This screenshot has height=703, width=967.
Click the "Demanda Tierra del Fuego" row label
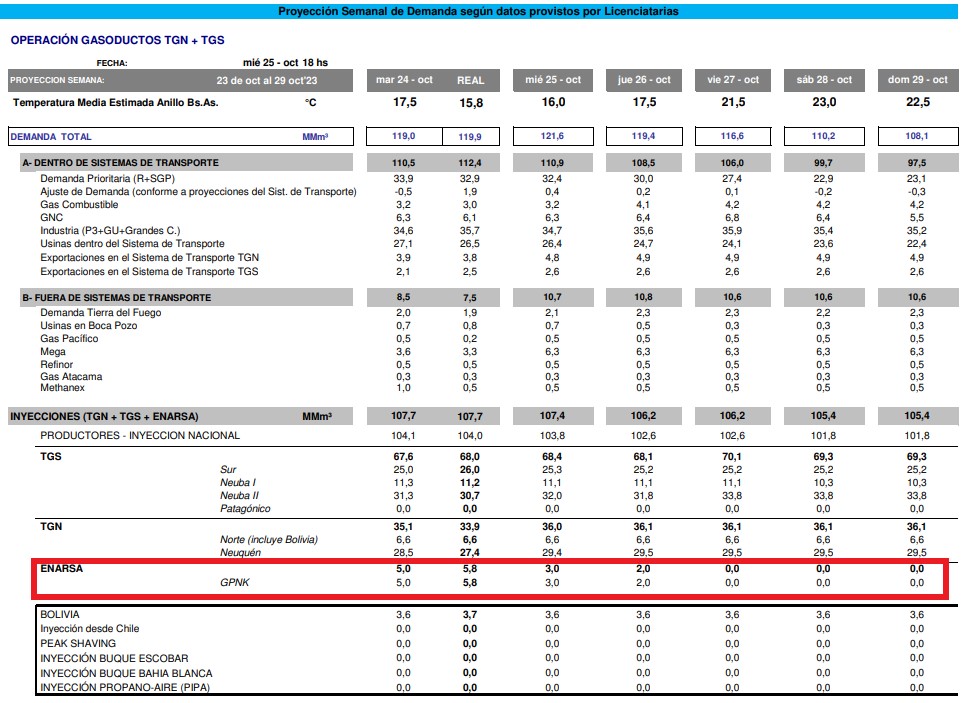point(100,313)
